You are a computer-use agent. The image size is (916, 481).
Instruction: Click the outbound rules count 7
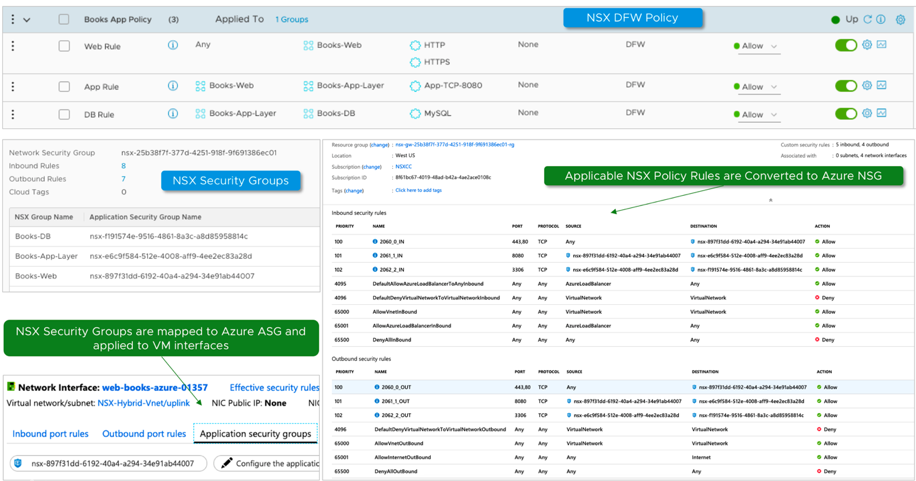tap(123, 179)
